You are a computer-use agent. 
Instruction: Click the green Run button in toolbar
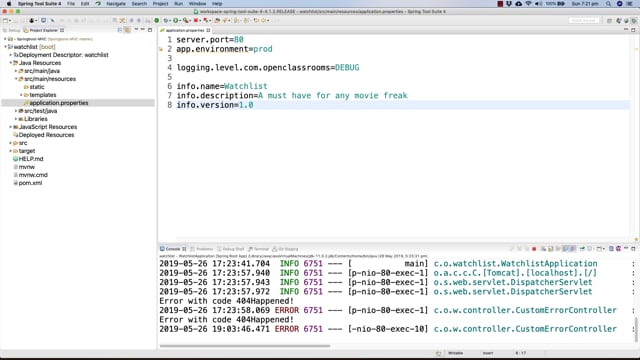[x=176, y=20]
